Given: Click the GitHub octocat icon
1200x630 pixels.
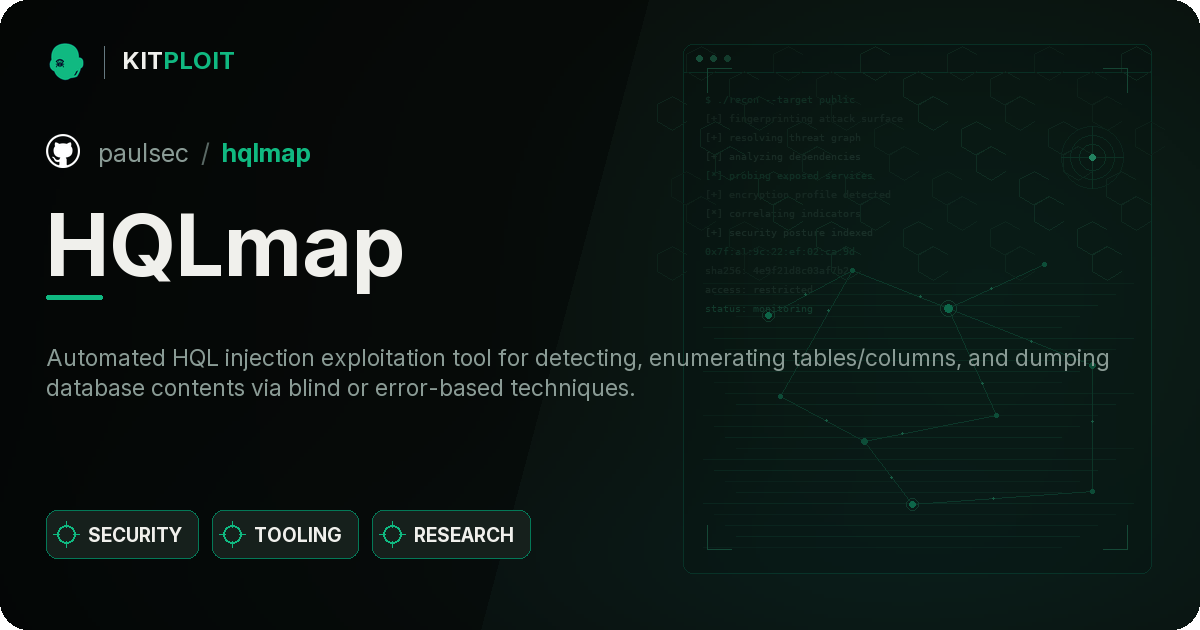Looking at the screenshot, I should click(63, 152).
